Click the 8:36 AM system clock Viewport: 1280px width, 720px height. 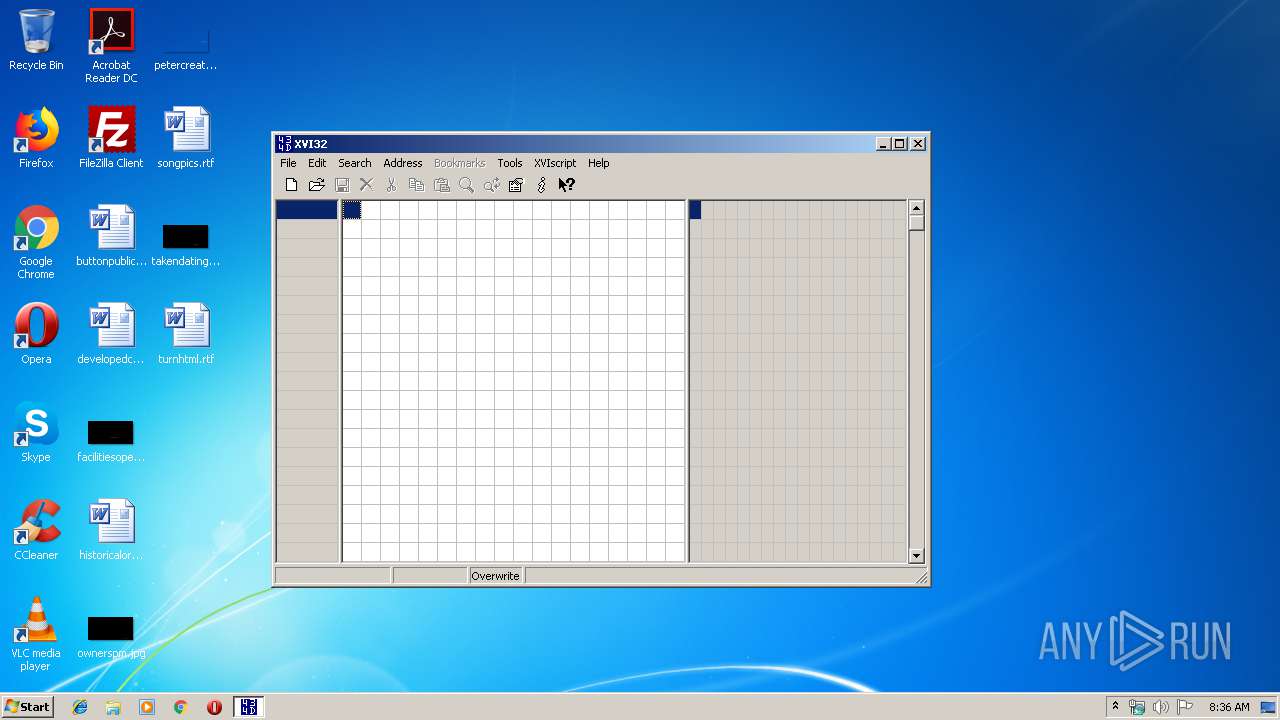tap(1229, 707)
